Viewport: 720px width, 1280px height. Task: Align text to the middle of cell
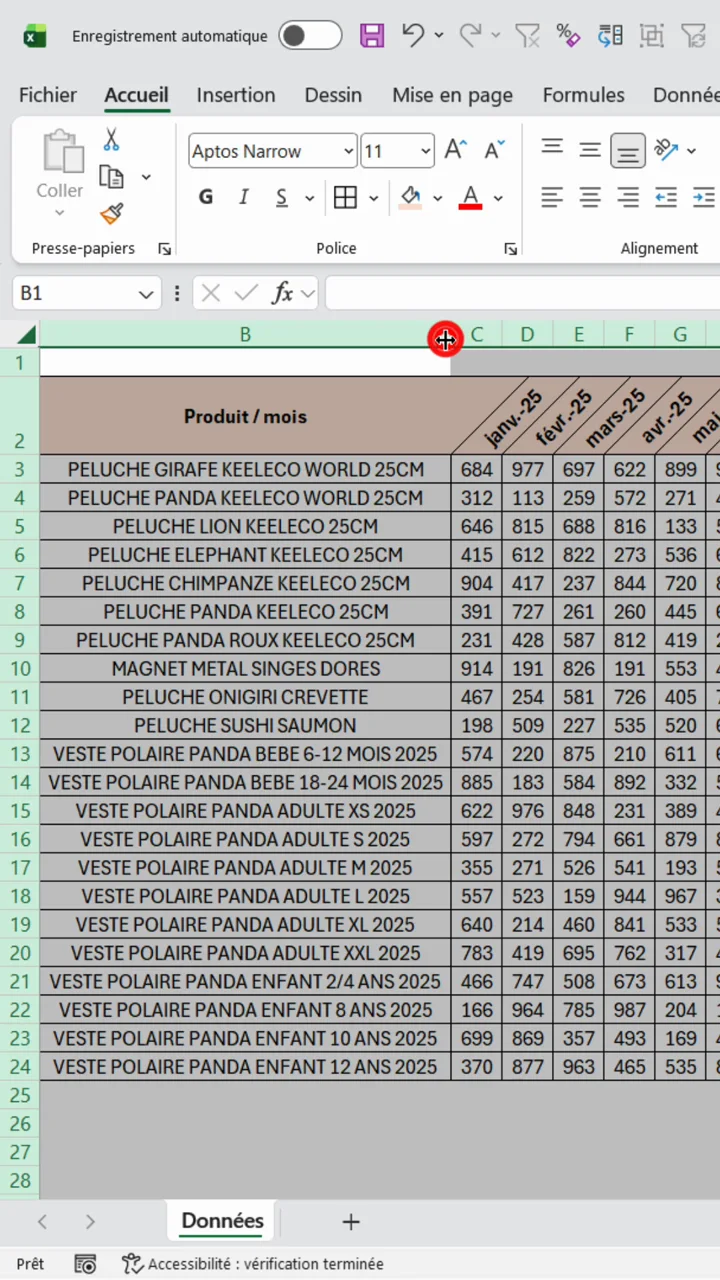click(590, 150)
